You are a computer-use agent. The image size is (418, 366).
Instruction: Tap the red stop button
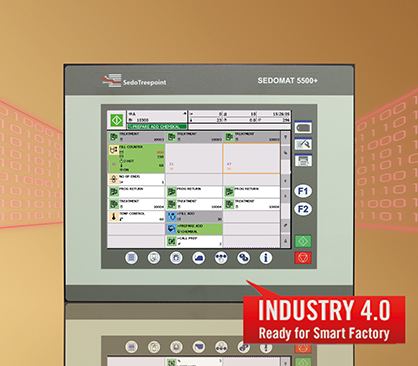point(303,257)
